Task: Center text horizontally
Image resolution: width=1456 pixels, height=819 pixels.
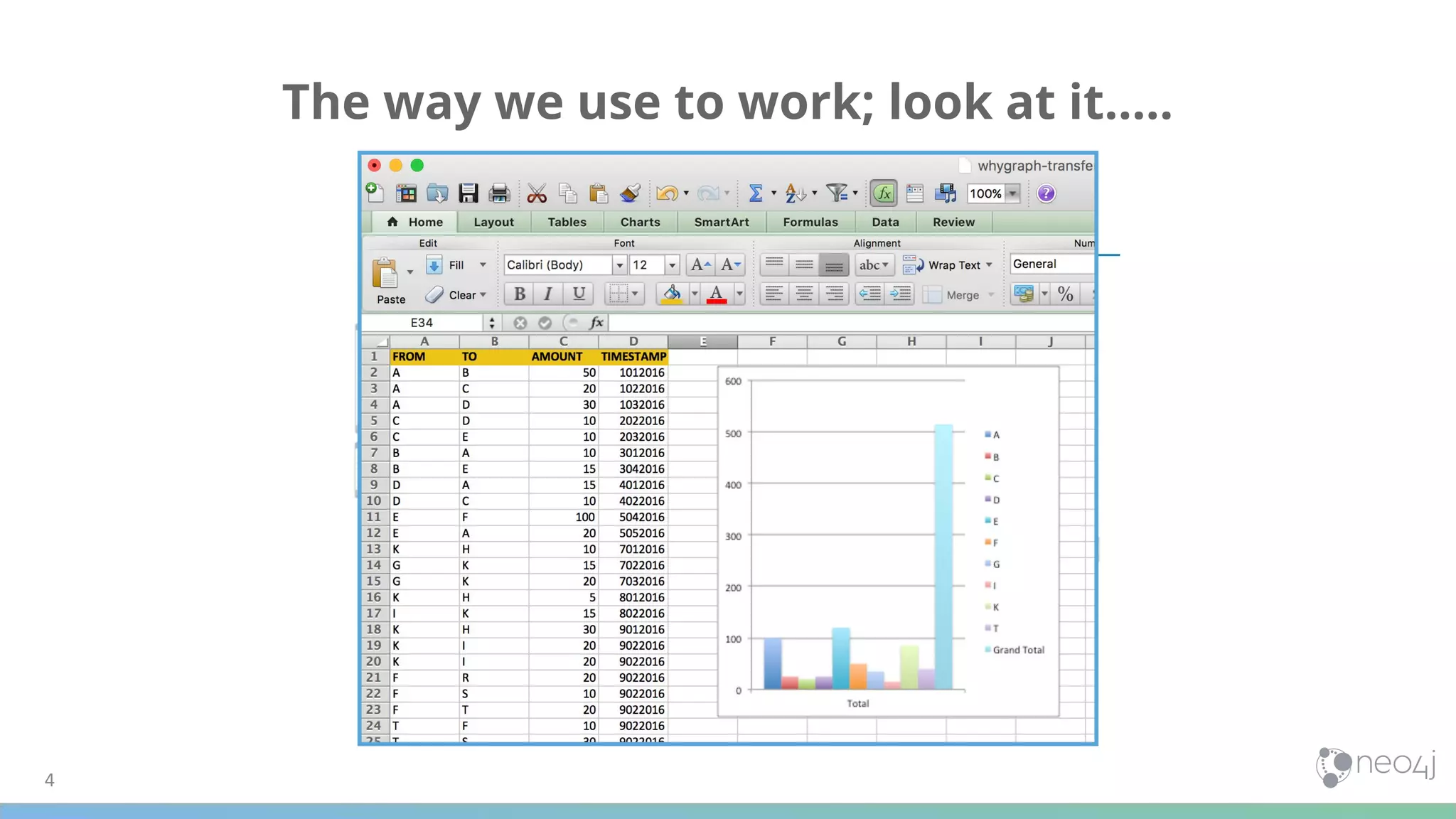Action: (x=804, y=294)
